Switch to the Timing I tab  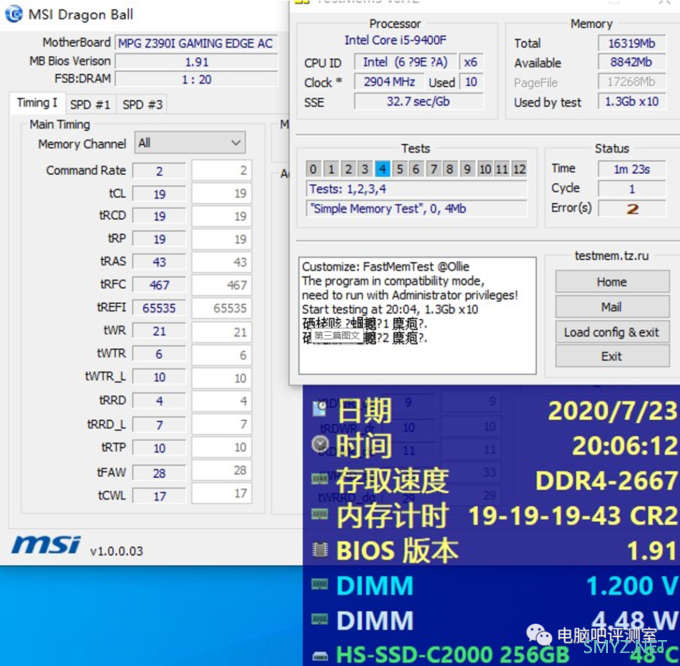pos(37,103)
